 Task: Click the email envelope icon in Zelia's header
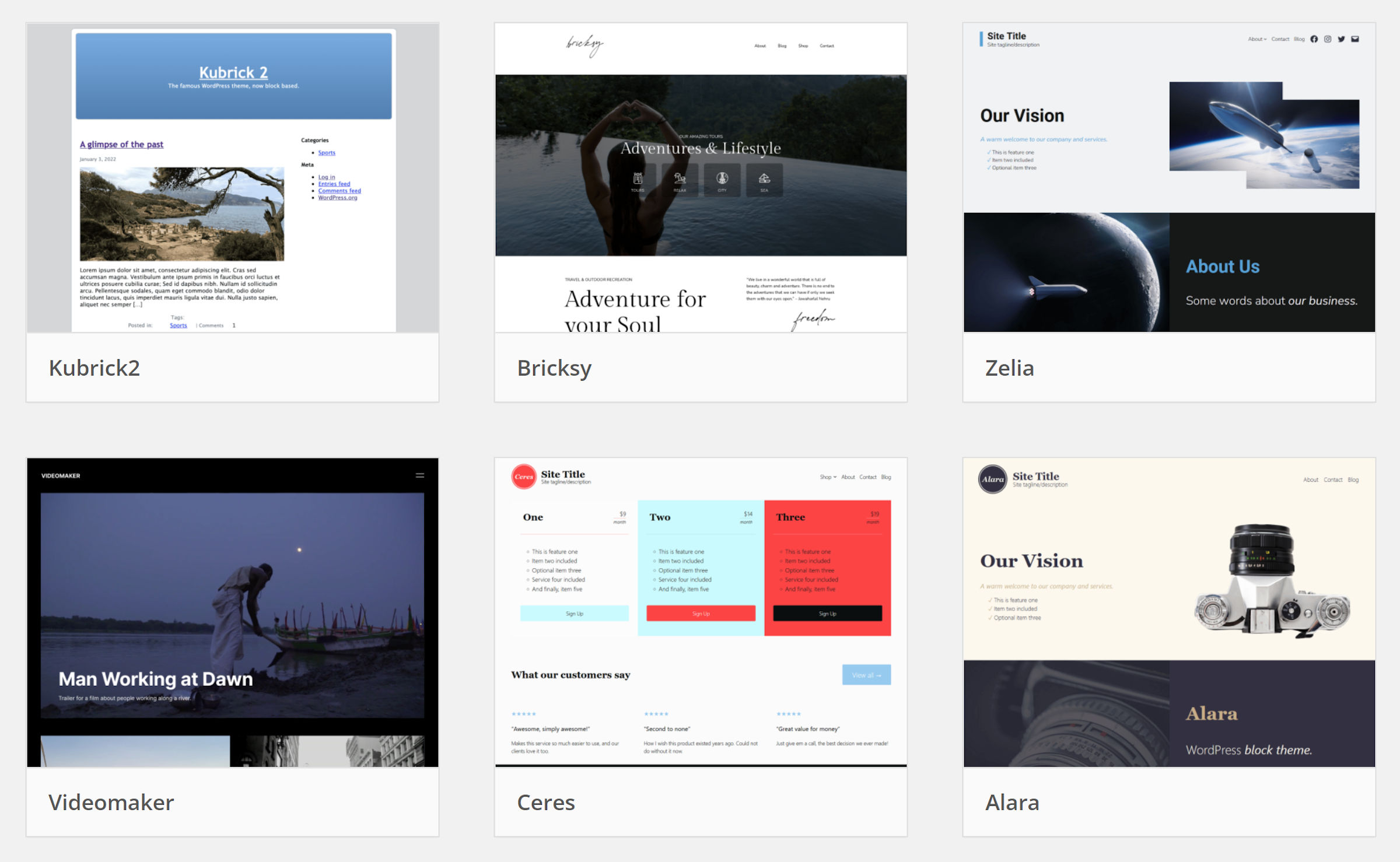click(1355, 39)
